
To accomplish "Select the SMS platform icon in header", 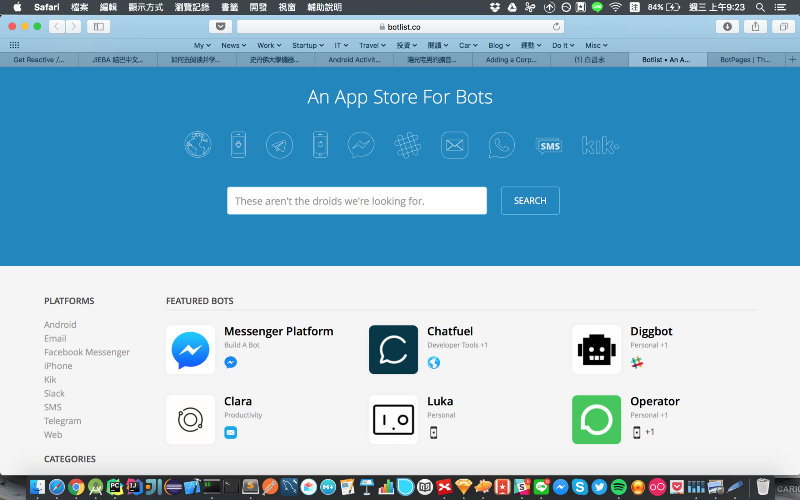I will coord(549,146).
